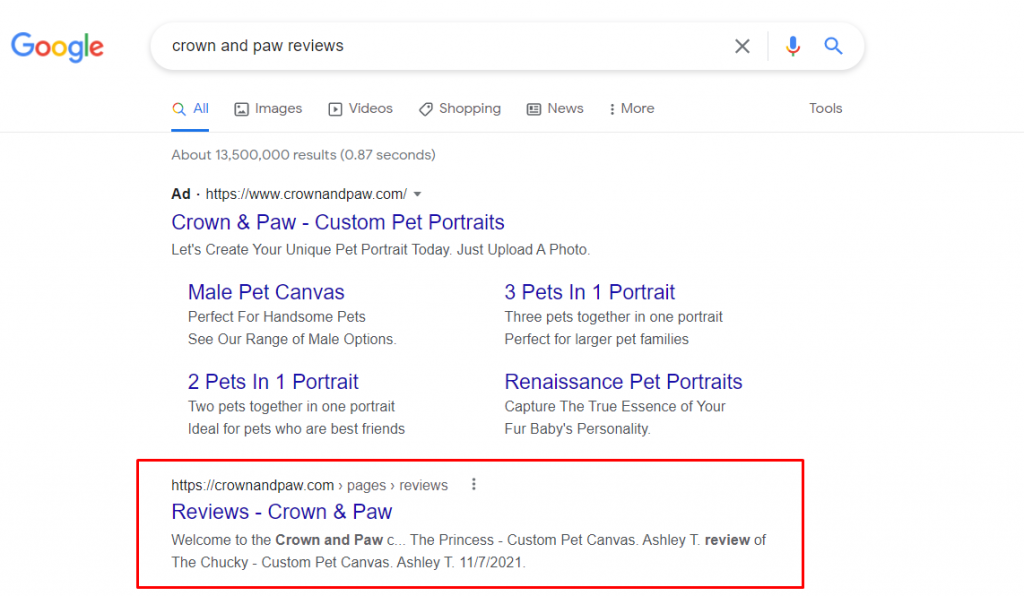Select the All results tab
Screen dimensions: 1024x596
click(x=191, y=109)
